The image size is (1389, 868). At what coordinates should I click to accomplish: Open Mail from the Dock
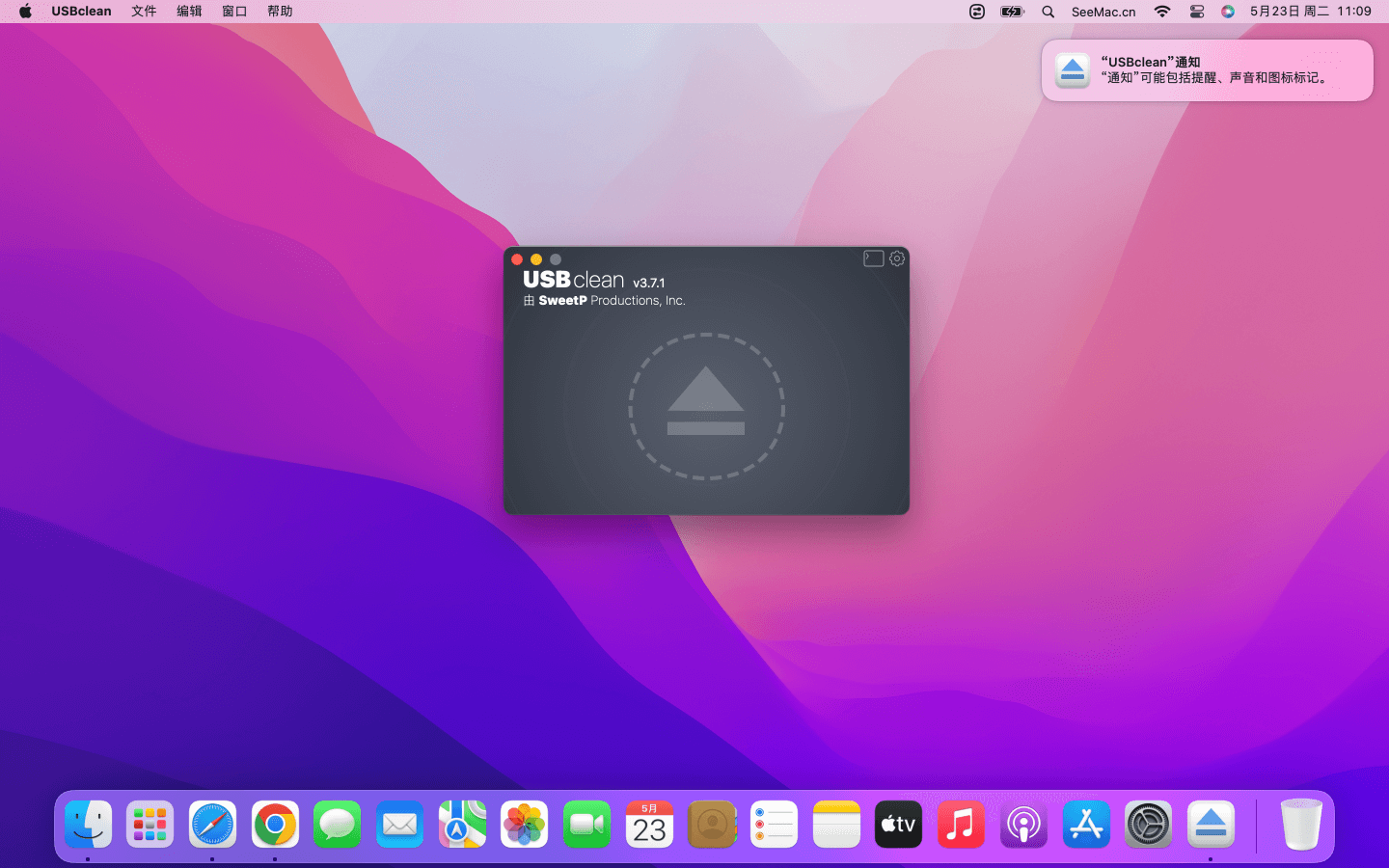tap(399, 825)
